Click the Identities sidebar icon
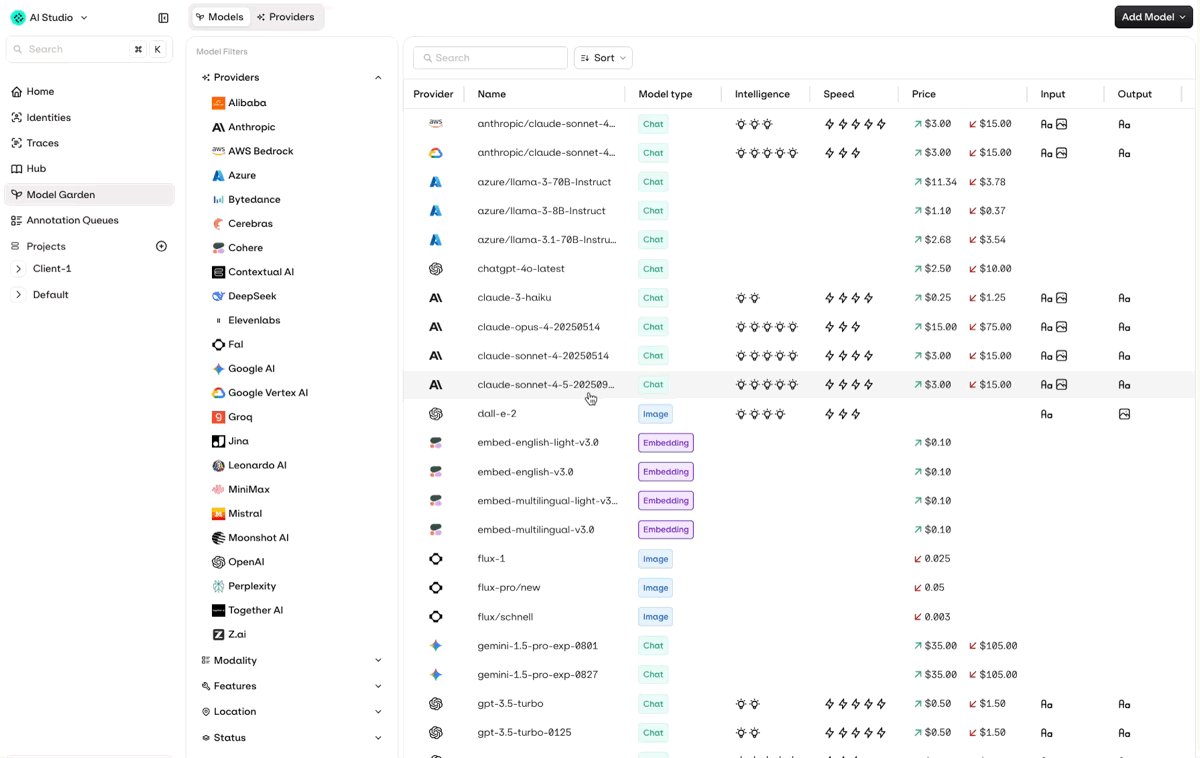Screen dimensions: 1200x758 tap(16, 117)
